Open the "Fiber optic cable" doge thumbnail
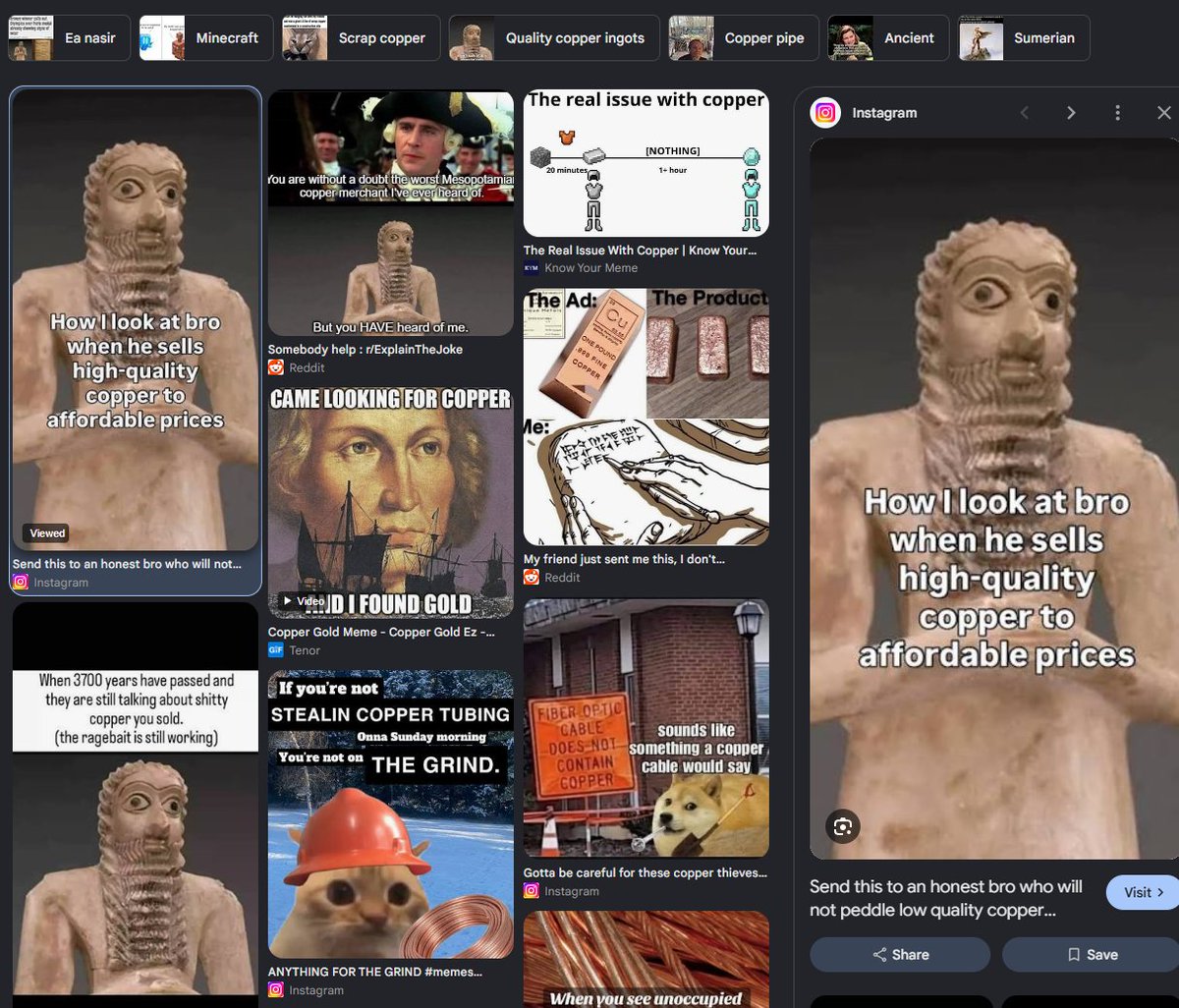This screenshot has height=1008, width=1179. (x=646, y=728)
